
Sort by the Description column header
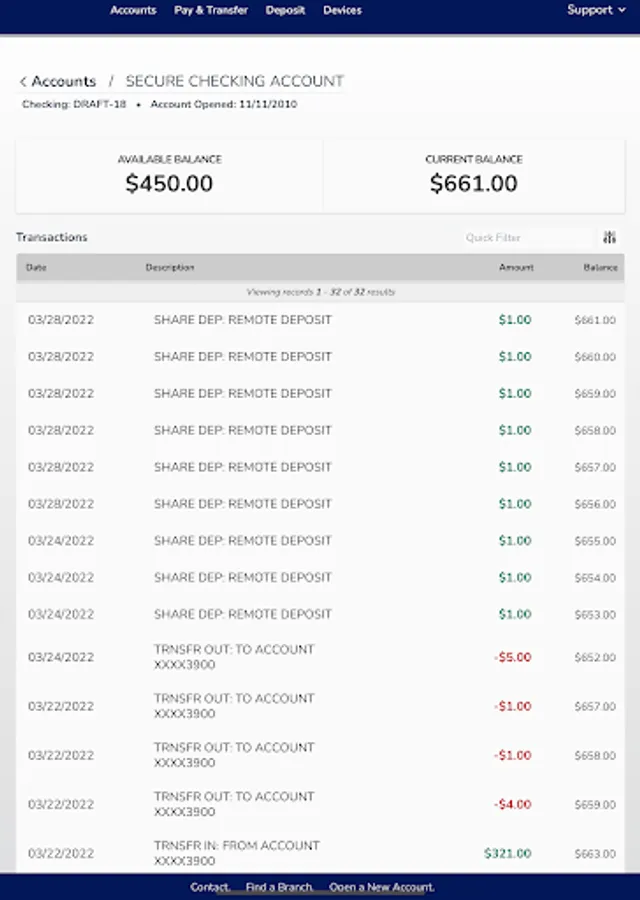coord(170,268)
